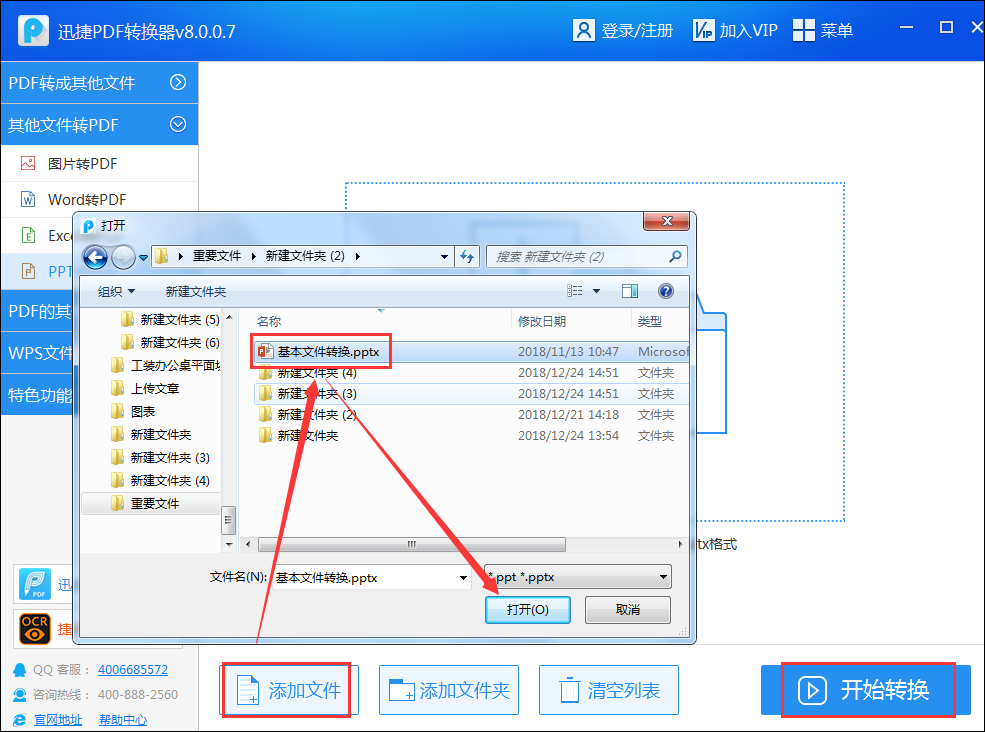Select the 图片转PDF image icon

(x=28, y=163)
